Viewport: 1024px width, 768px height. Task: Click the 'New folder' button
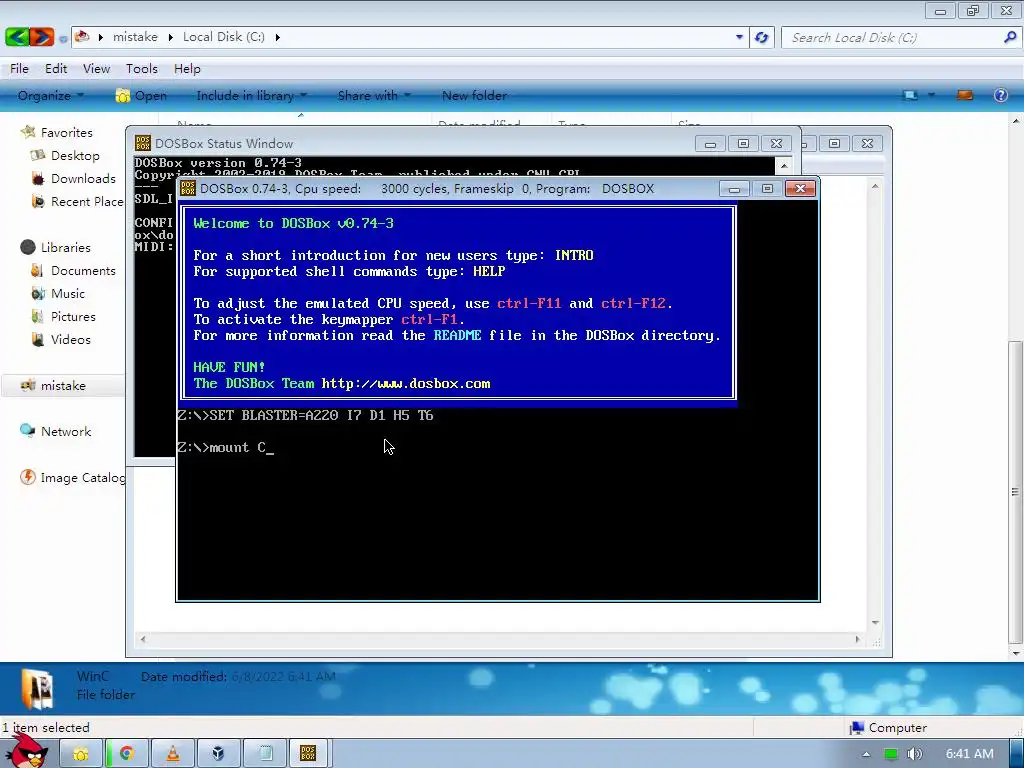coord(474,95)
